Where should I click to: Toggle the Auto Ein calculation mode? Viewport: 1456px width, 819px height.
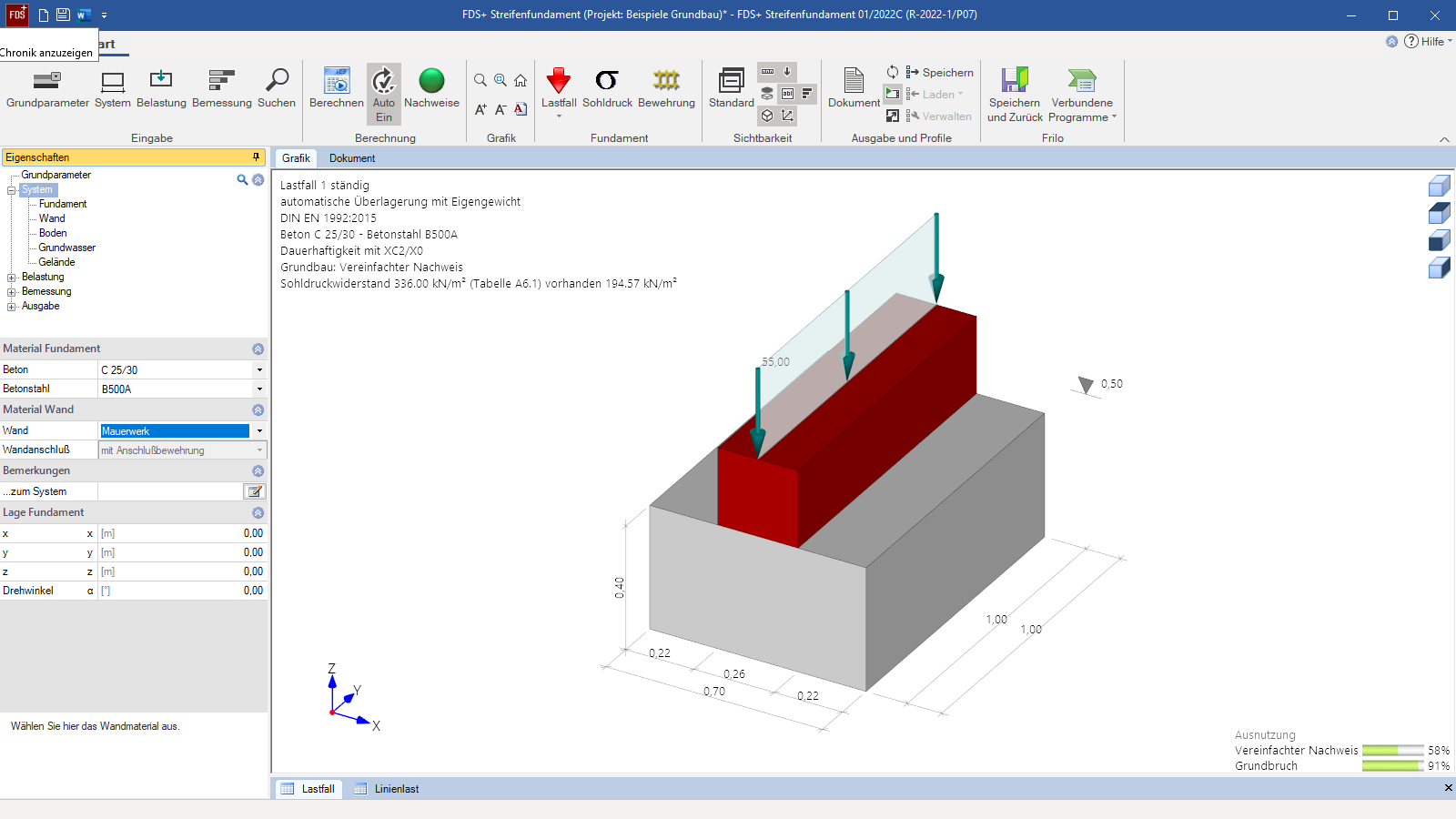384,94
